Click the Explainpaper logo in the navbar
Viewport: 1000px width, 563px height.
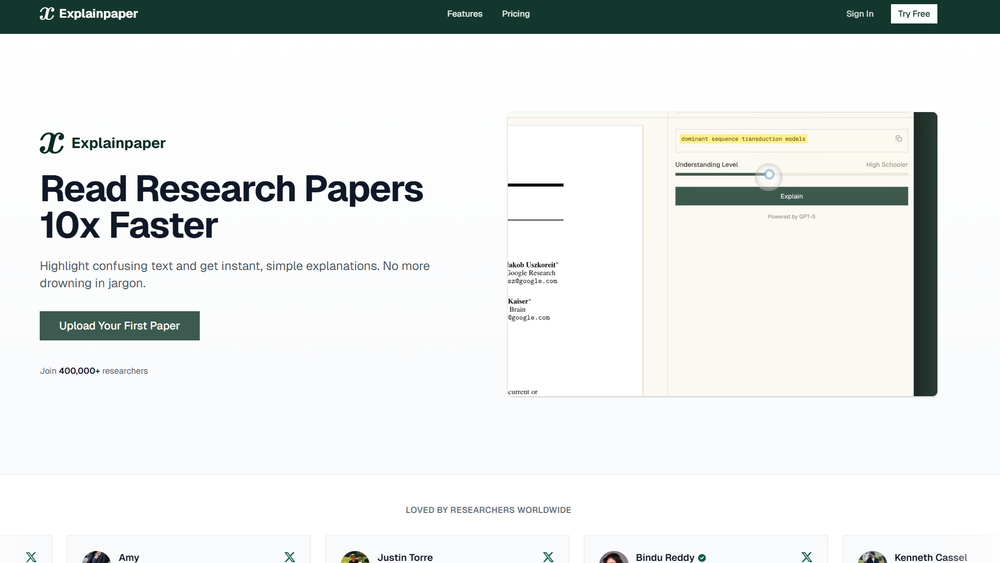click(89, 13)
